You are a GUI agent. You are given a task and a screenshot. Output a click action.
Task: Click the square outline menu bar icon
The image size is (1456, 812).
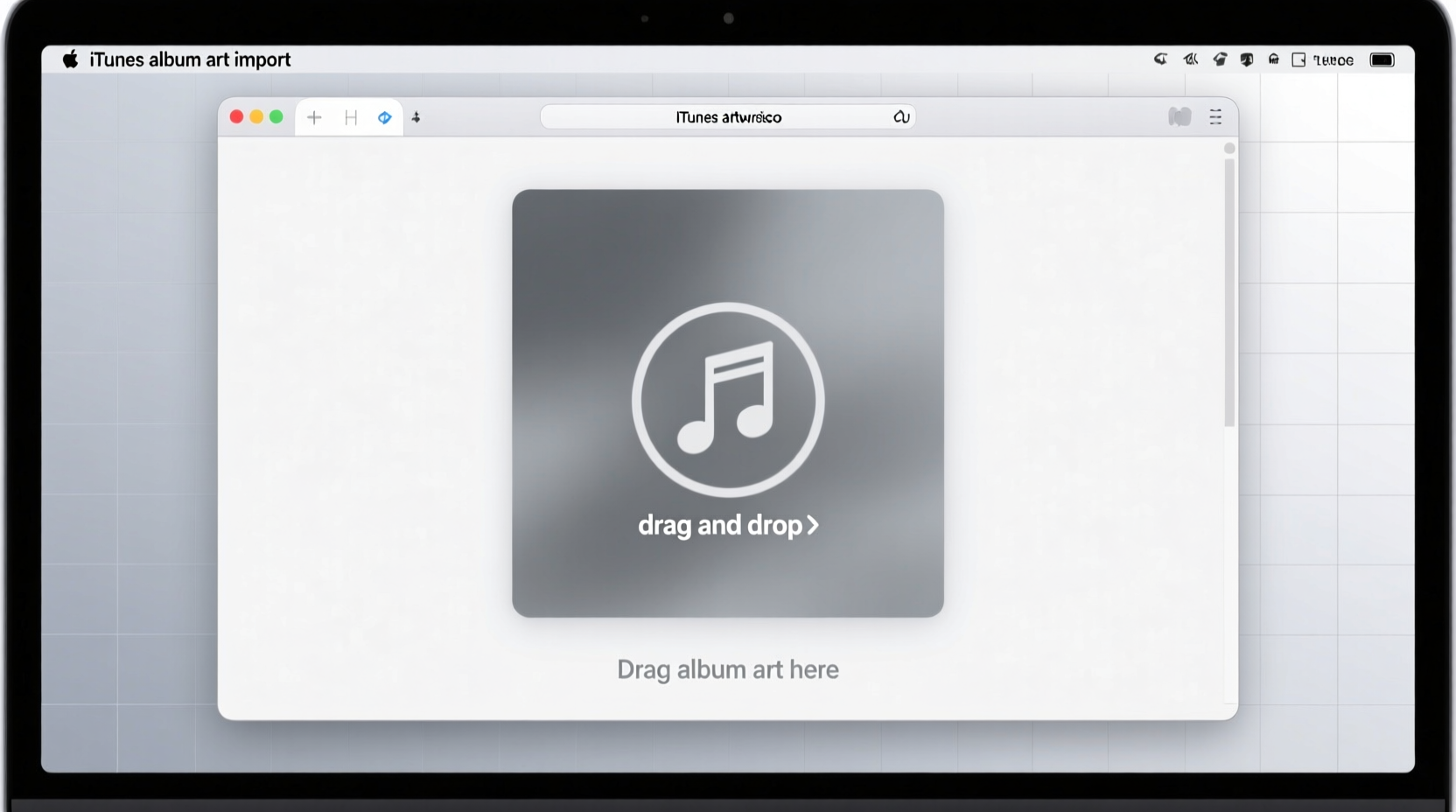[1298, 59]
